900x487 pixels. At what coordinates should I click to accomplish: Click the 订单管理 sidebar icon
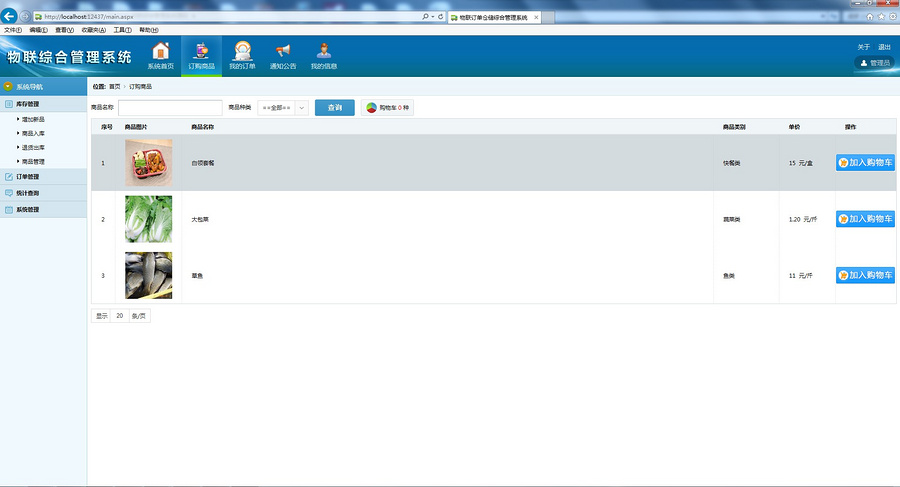click(x=9, y=176)
